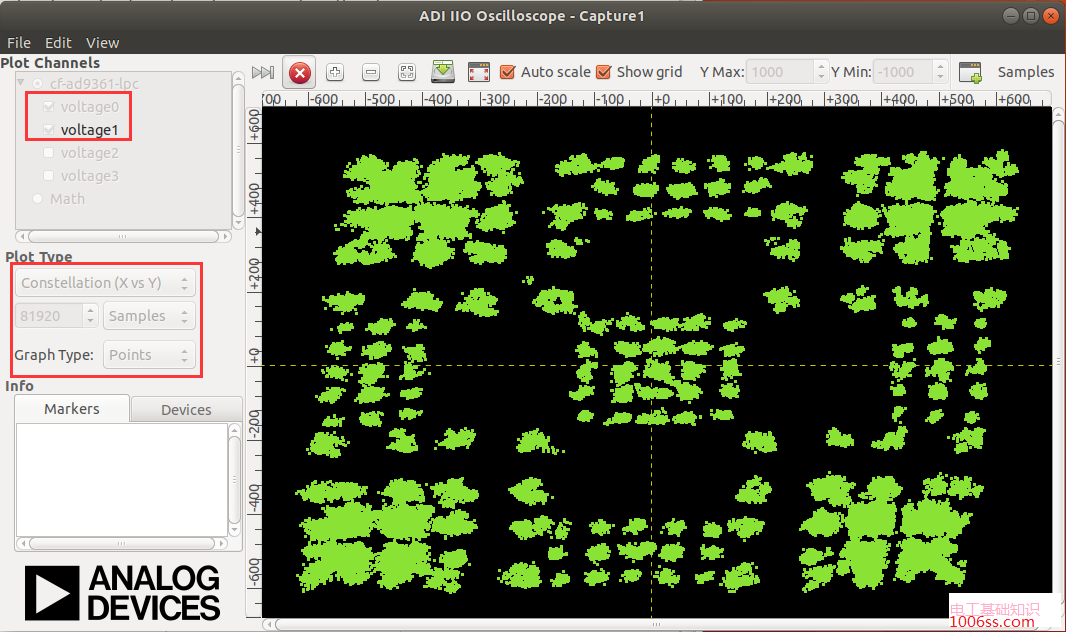Click the new plot window icon
This screenshot has height=632, width=1066.
pyautogui.click(x=970, y=72)
